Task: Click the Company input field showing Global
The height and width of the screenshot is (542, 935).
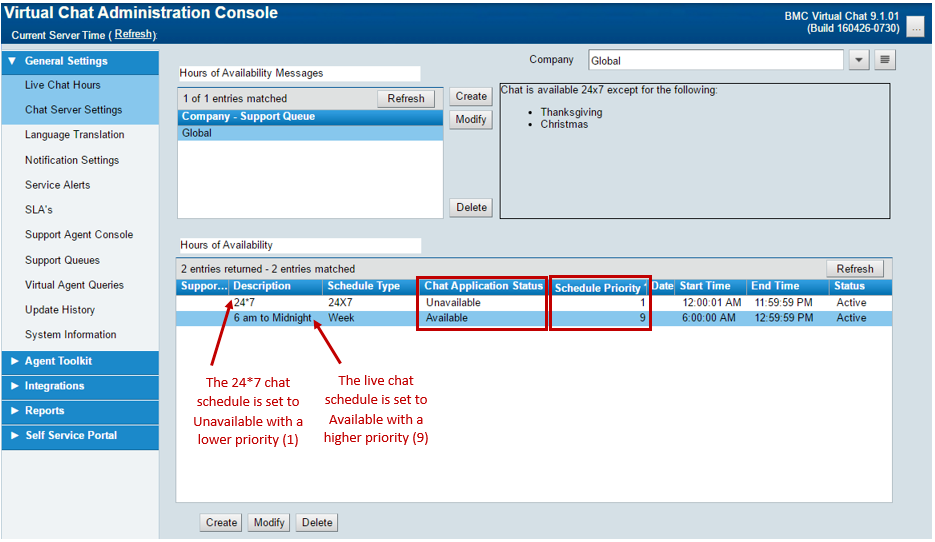Action: tap(716, 60)
